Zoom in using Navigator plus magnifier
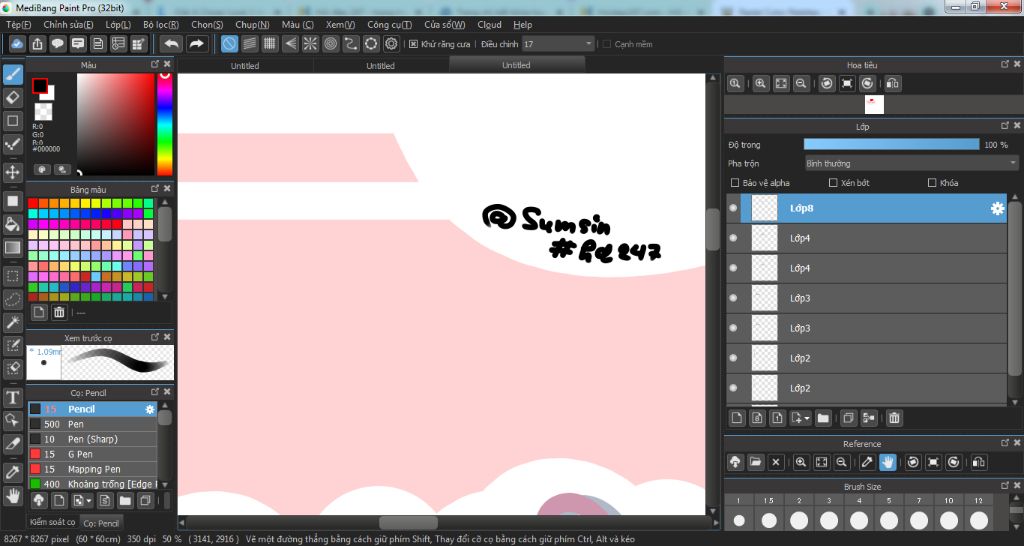Screen dimensions: 1024x546 click(761, 84)
